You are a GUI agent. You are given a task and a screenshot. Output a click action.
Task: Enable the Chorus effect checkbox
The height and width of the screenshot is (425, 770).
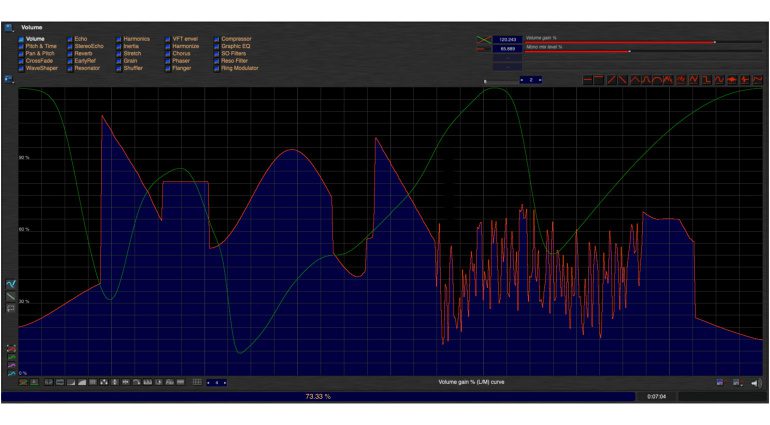point(167,54)
